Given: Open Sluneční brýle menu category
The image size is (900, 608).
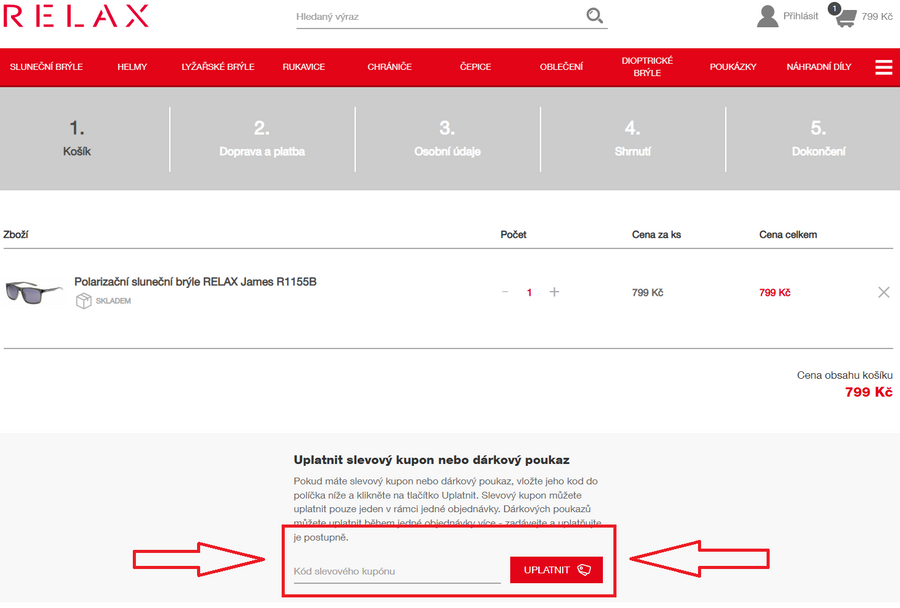Looking at the screenshot, I should (x=46, y=67).
